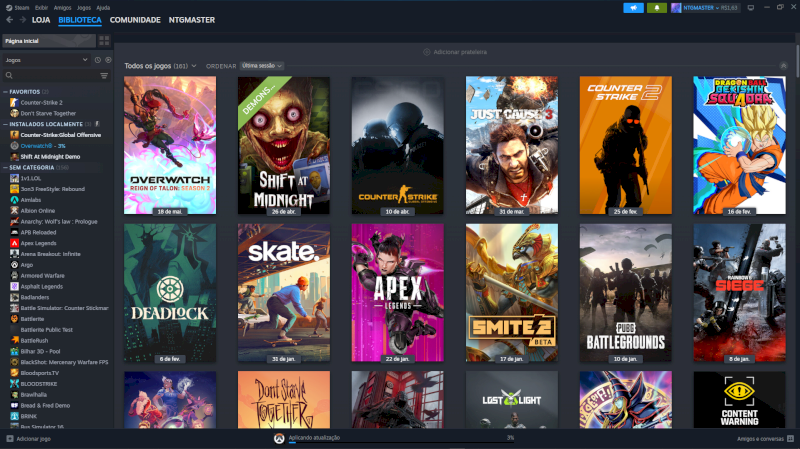
Task: Click the Battlerite sidebar icon
Action: coord(14,318)
